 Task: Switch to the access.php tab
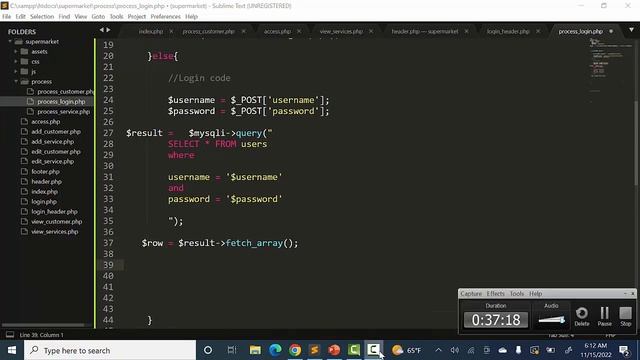(x=277, y=31)
